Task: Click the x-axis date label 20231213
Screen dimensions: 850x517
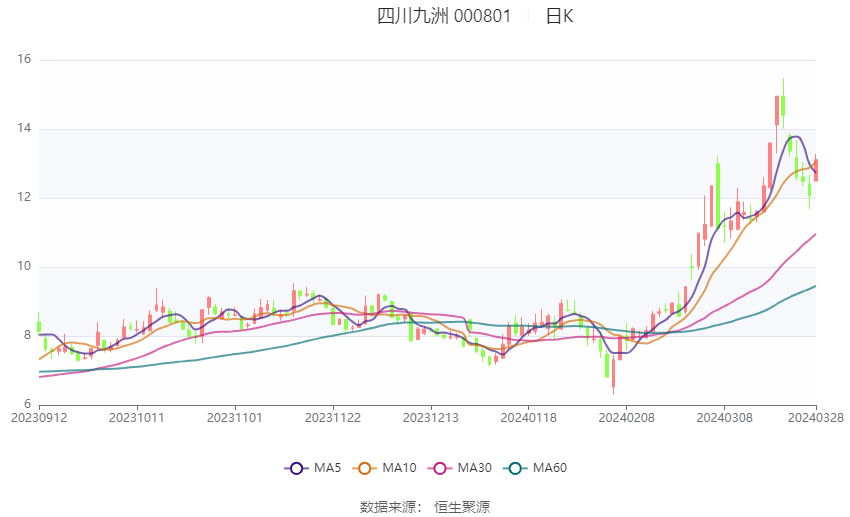Action: click(431, 418)
